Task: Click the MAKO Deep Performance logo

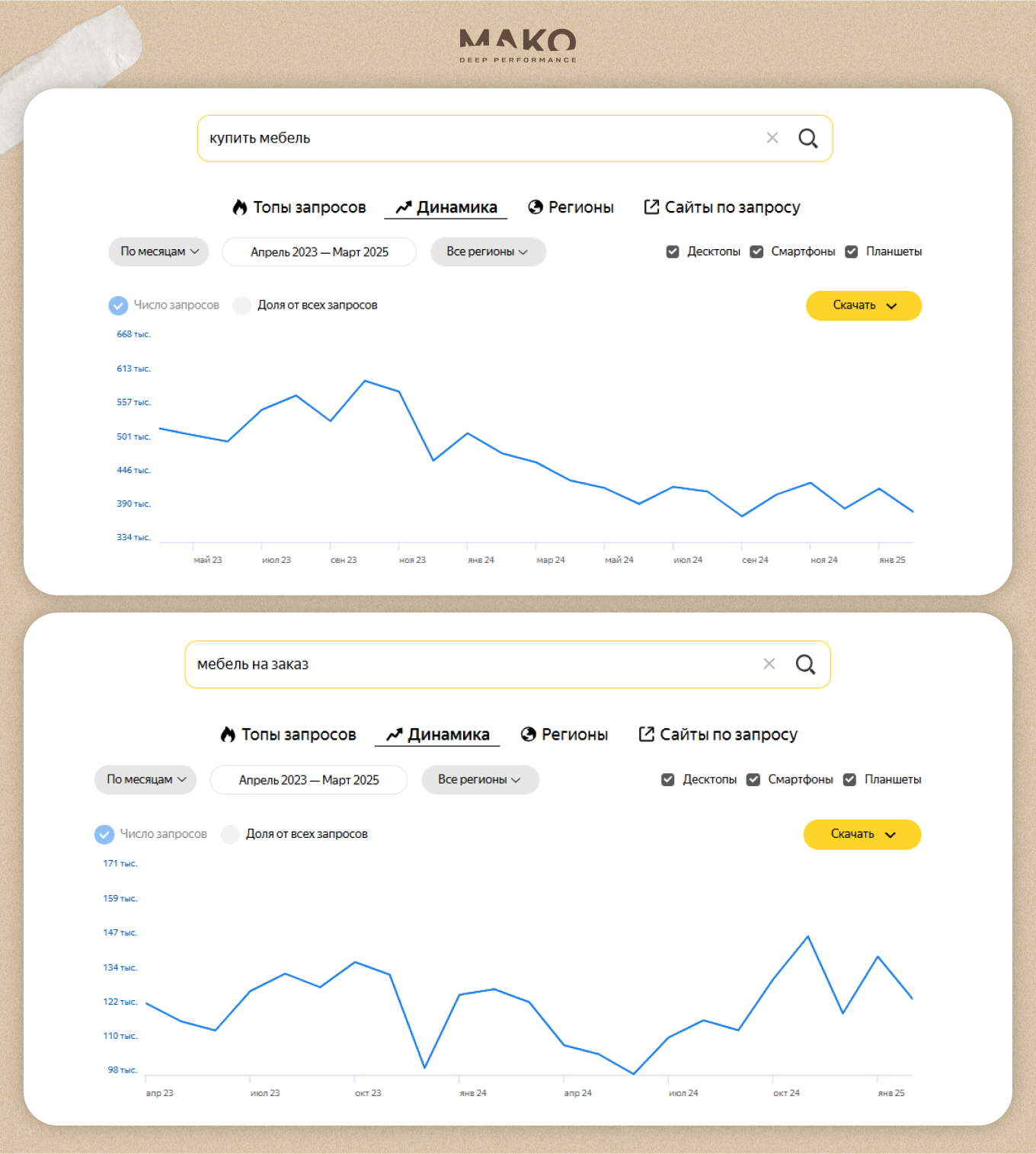Action: click(518, 45)
